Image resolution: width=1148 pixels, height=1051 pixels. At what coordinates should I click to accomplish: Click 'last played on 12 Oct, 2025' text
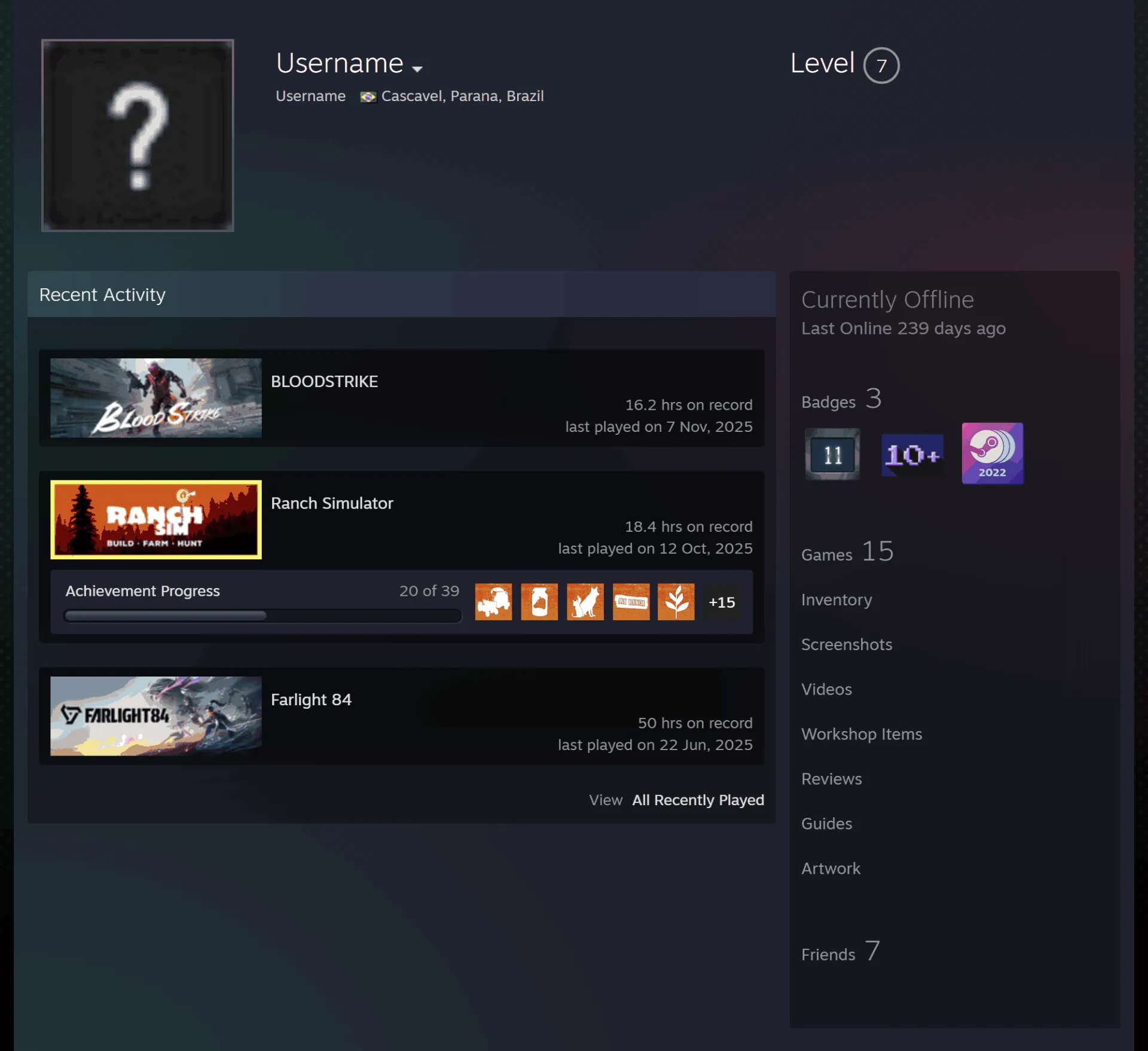655,549
